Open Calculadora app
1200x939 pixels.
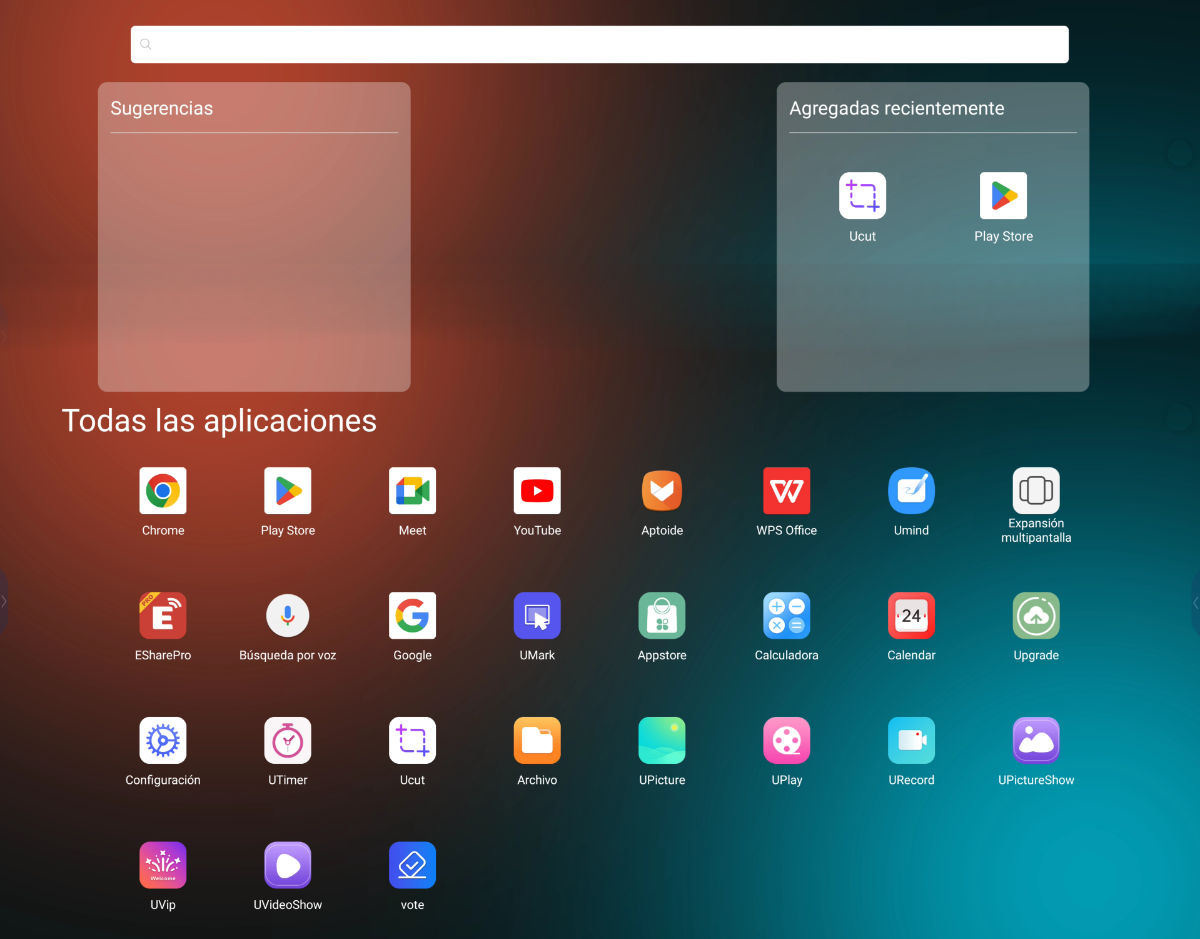[x=787, y=616]
